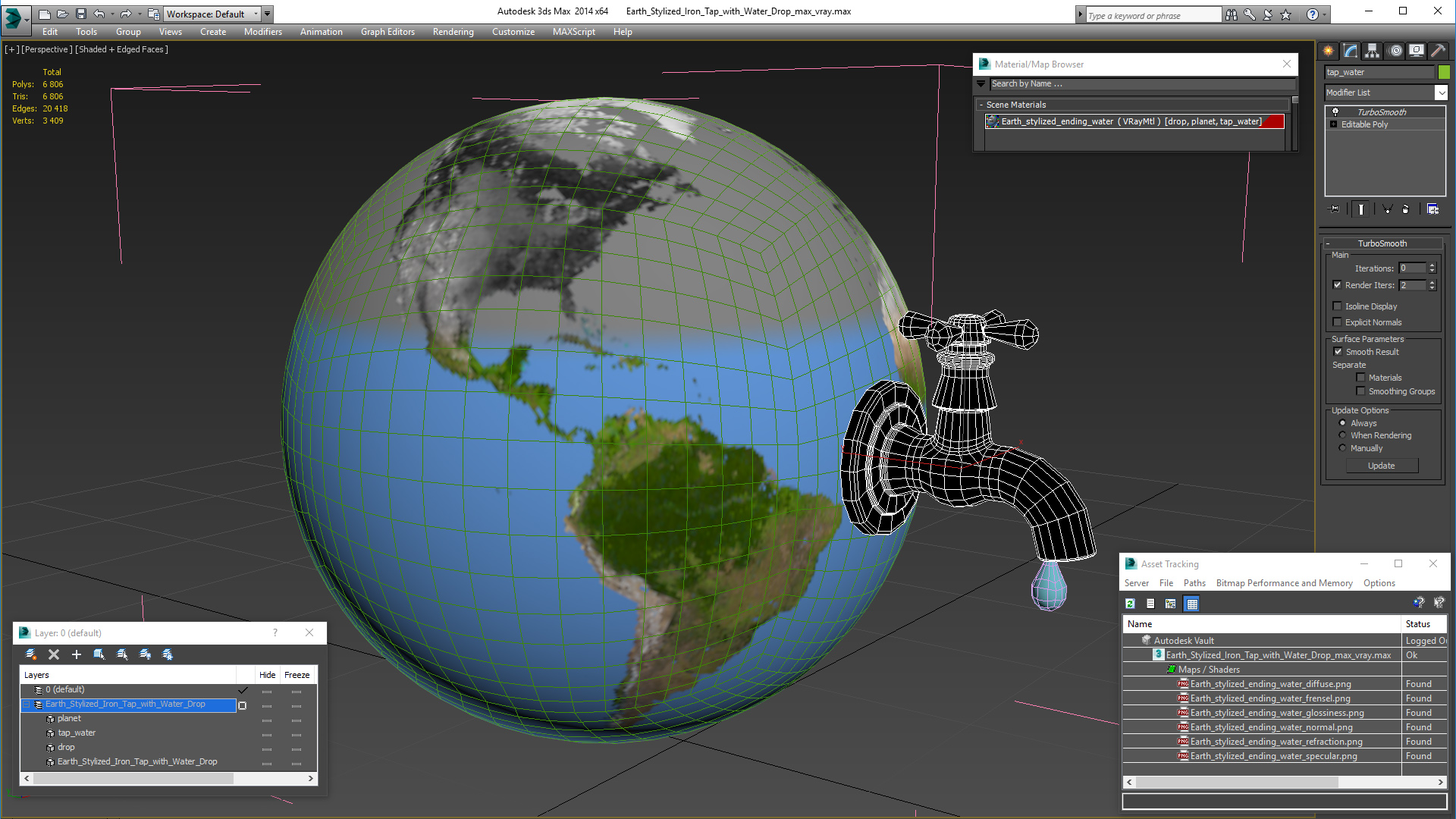Select the Always update option
The height and width of the screenshot is (819, 1456).
1343,423
